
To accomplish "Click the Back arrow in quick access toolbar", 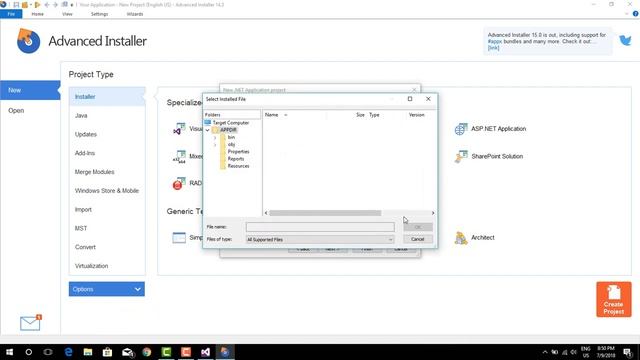I will (x=47, y=5).
